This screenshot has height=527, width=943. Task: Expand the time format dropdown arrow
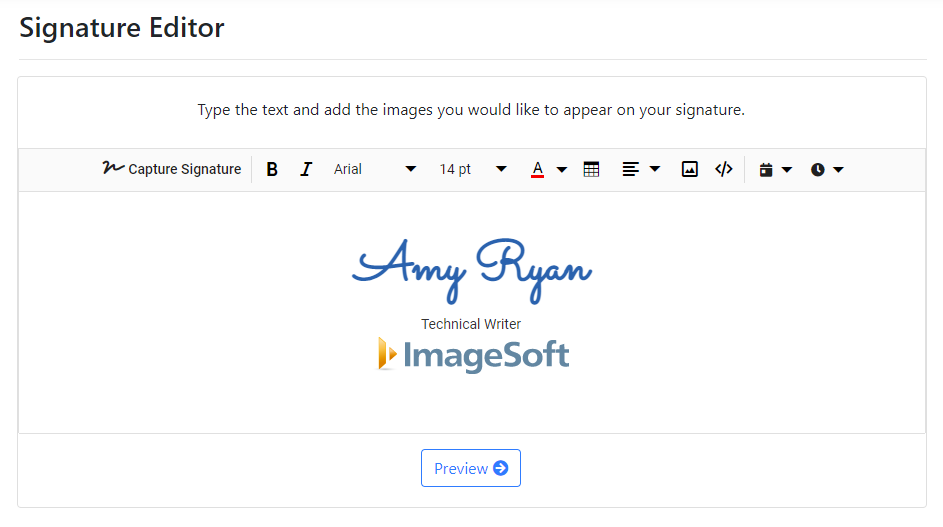(838, 170)
